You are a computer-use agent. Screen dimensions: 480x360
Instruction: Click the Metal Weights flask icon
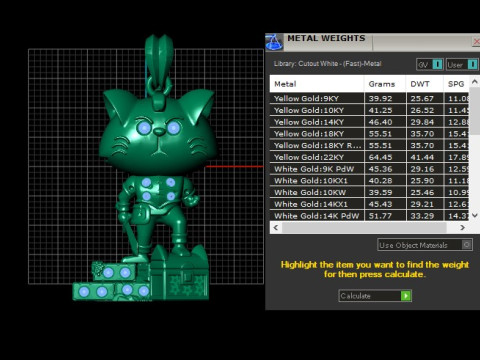[274, 42]
